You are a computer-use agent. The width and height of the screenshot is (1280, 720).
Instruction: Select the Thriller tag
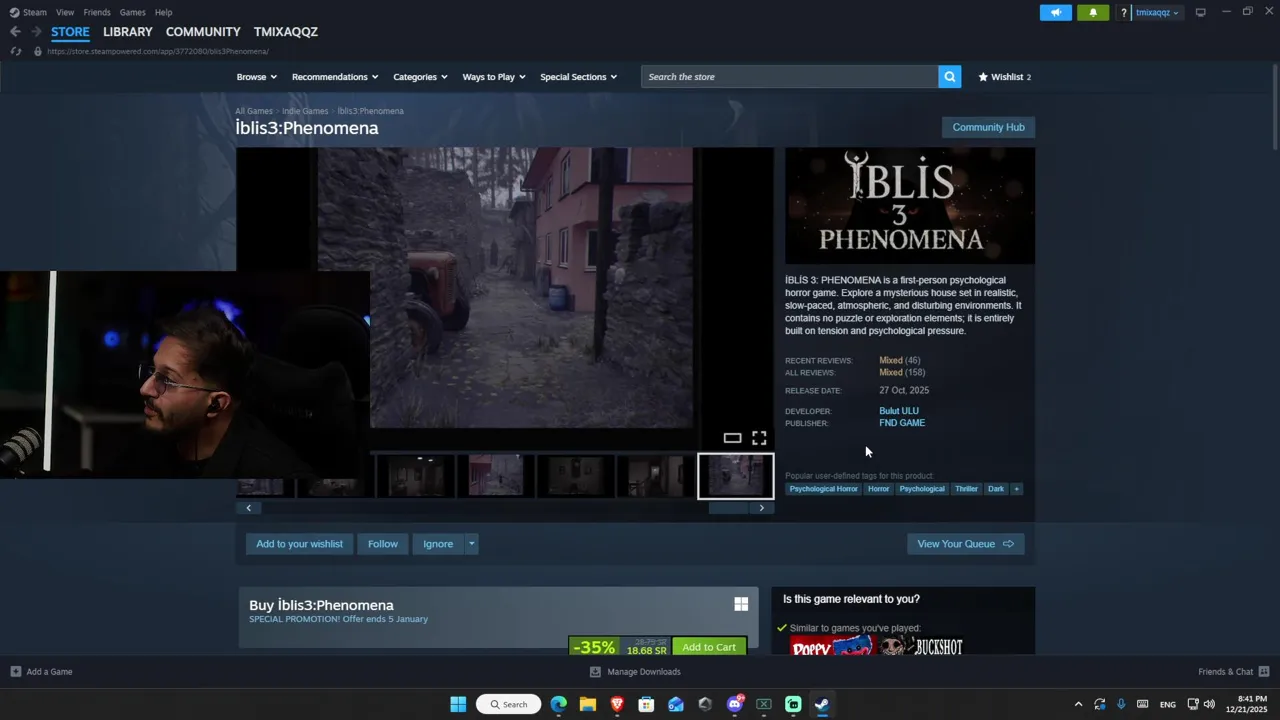(966, 489)
